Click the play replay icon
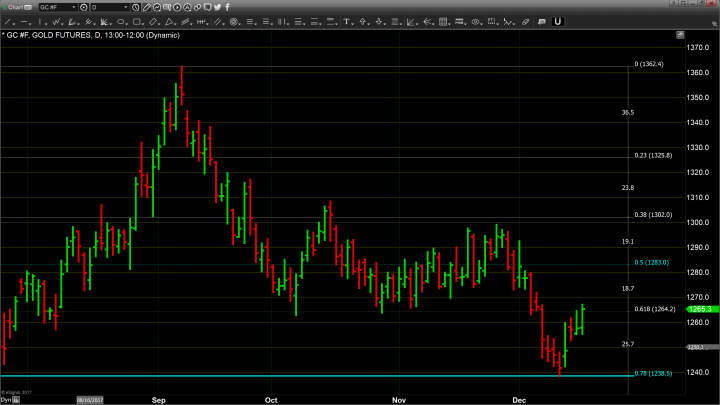 pos(177,7)
